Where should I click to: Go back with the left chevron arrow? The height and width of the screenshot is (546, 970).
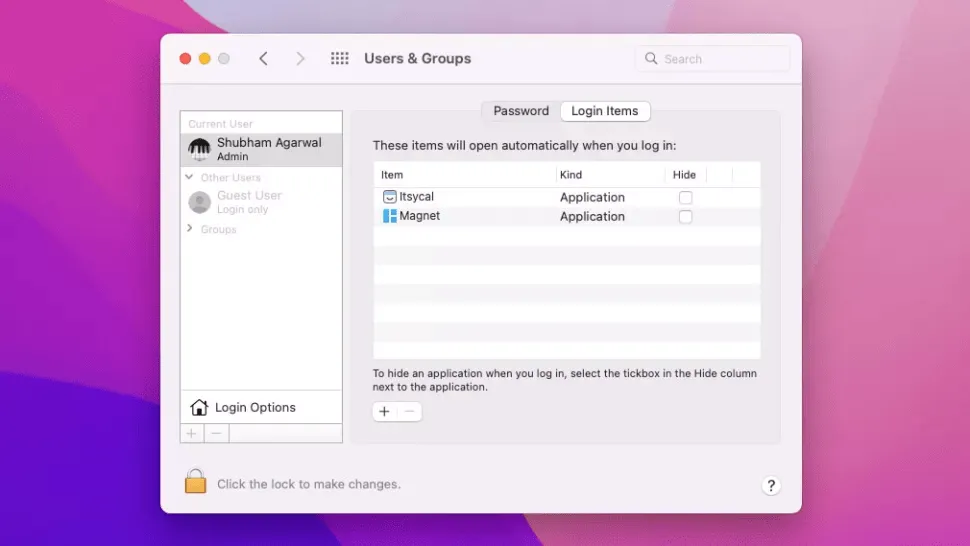tap(263, 59)
